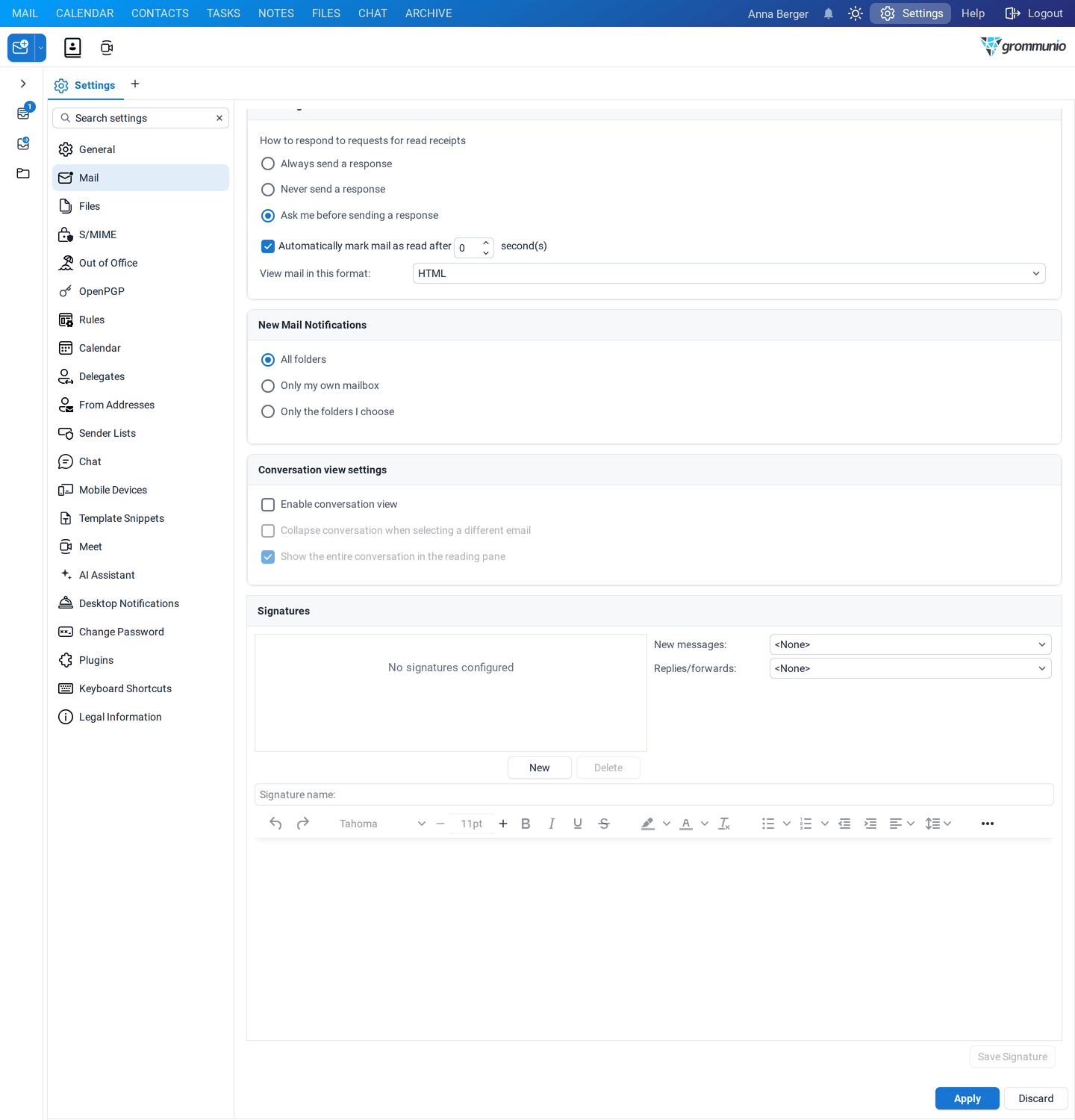Click the bullet list icon

(768, 824)
